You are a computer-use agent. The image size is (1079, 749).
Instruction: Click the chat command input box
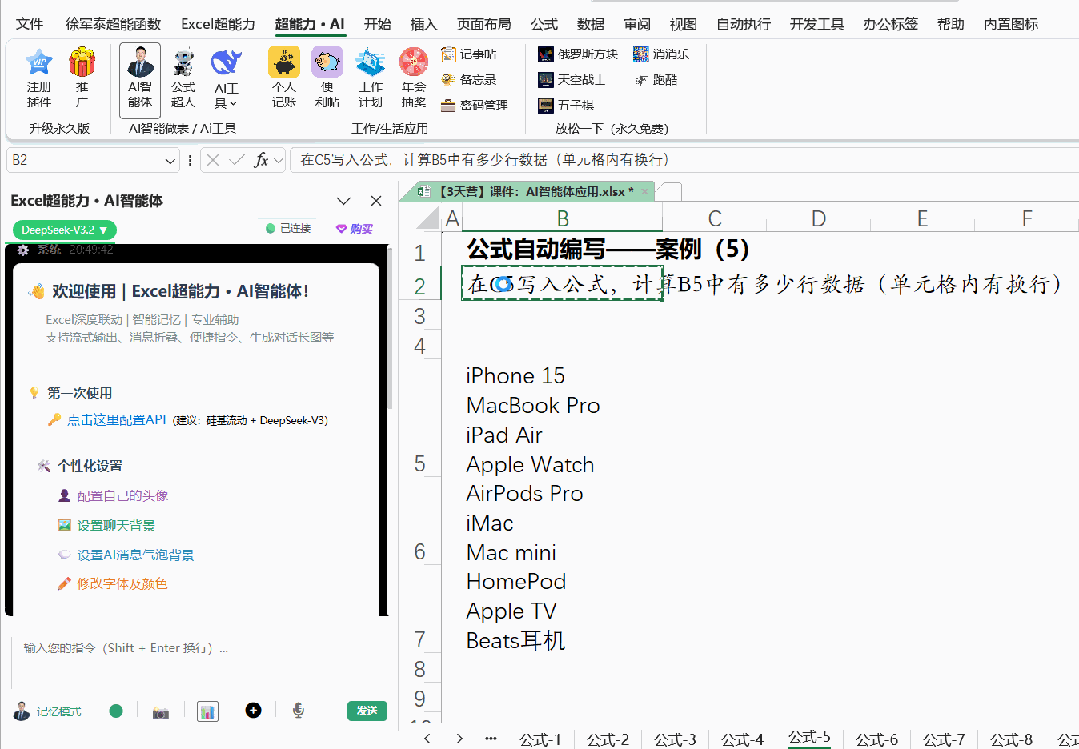200,661
